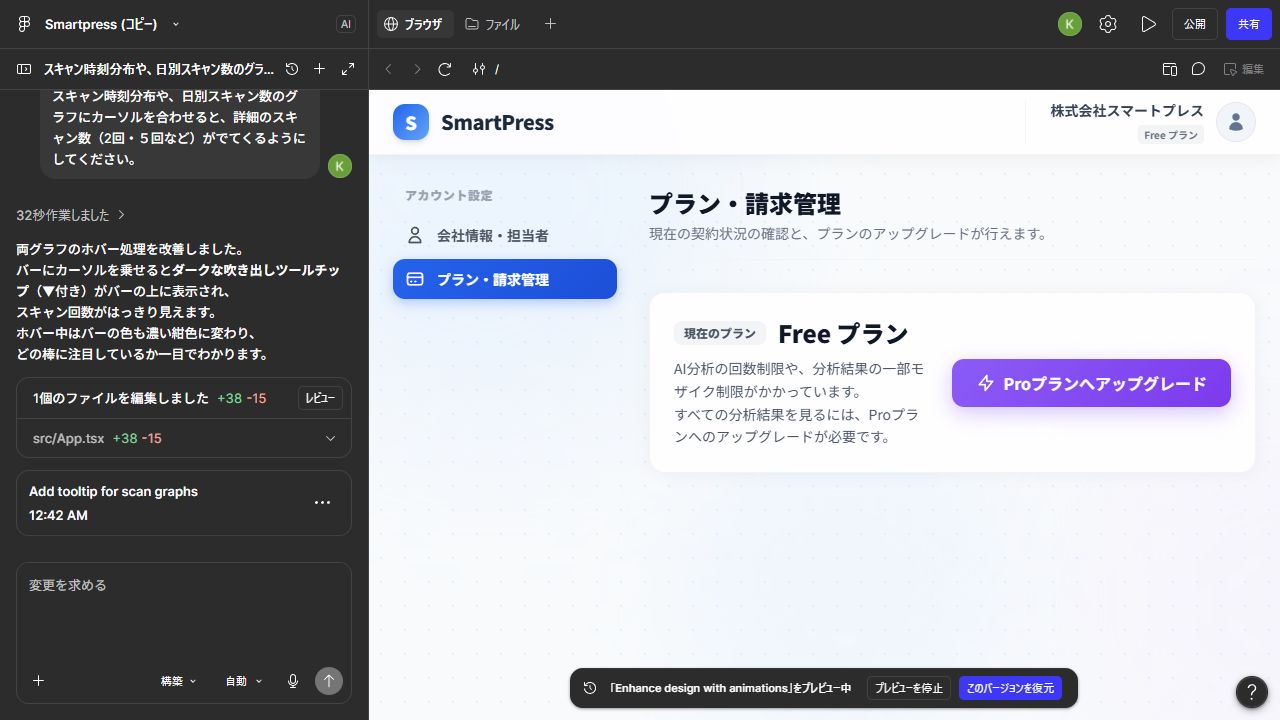The image size is (1280, 720).
Task: Click the 公開 publish button
Action: [1195, 24]
